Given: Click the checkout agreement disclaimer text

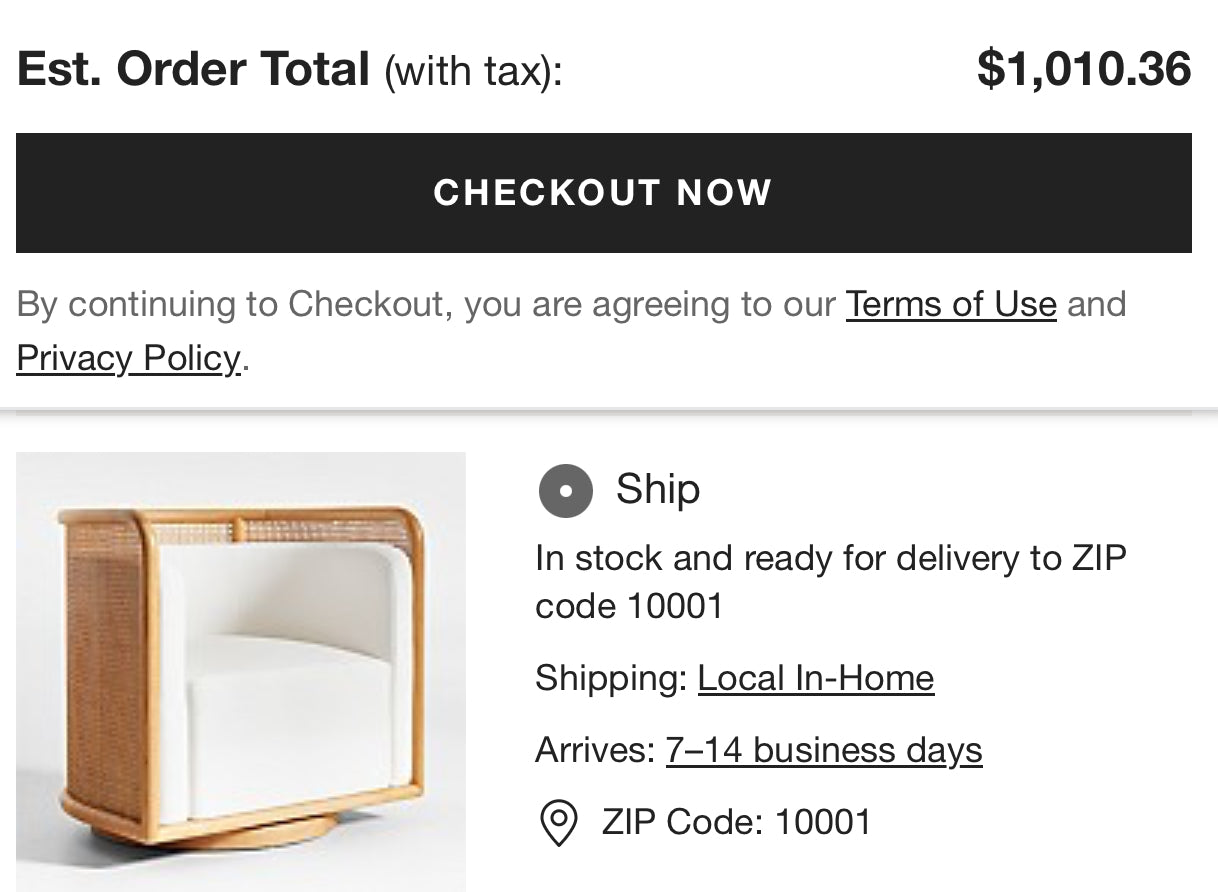Looking at the screenshot, I should click(430, 304).
